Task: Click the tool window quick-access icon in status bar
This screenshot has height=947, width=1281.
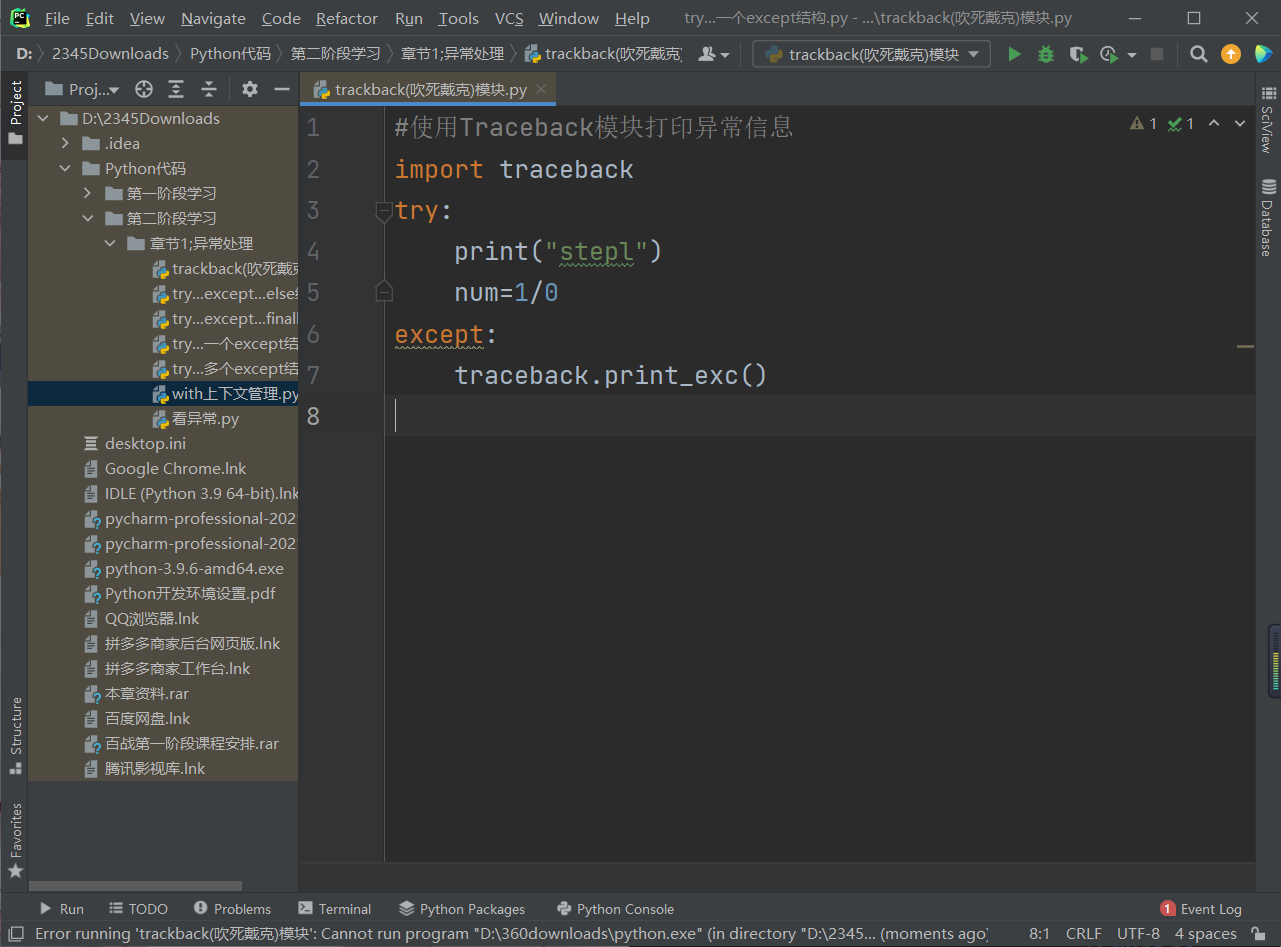Action: tap(15, 934)
